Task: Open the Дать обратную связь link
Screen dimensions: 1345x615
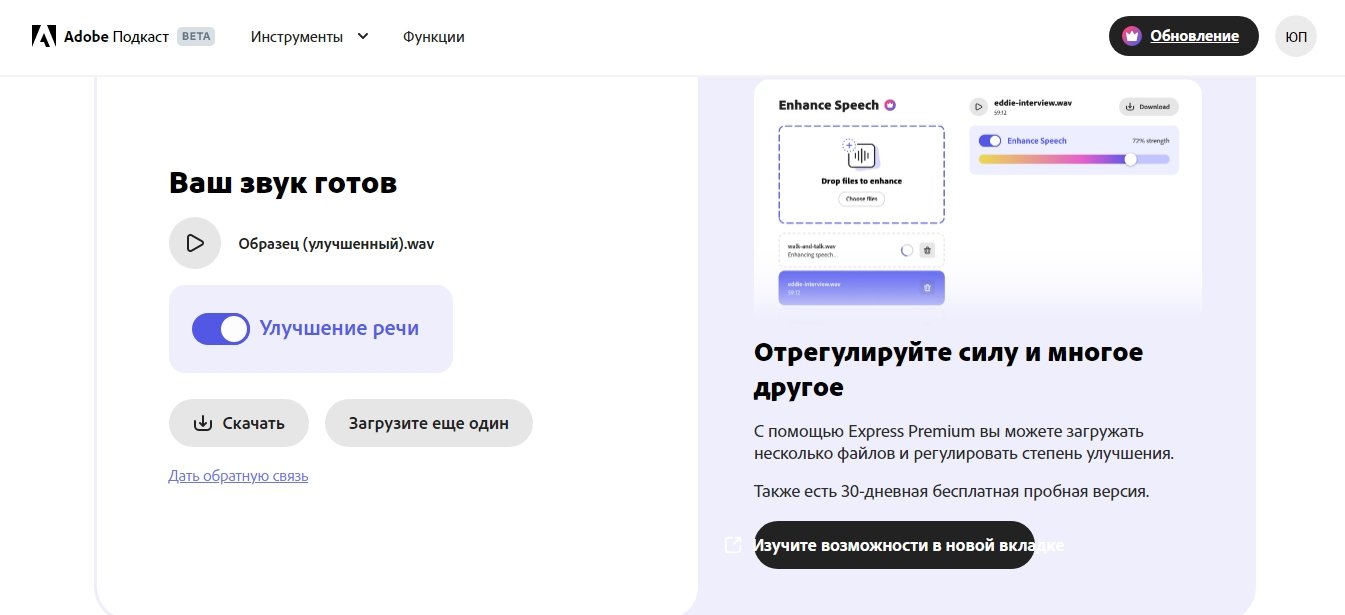Action: 238,476
